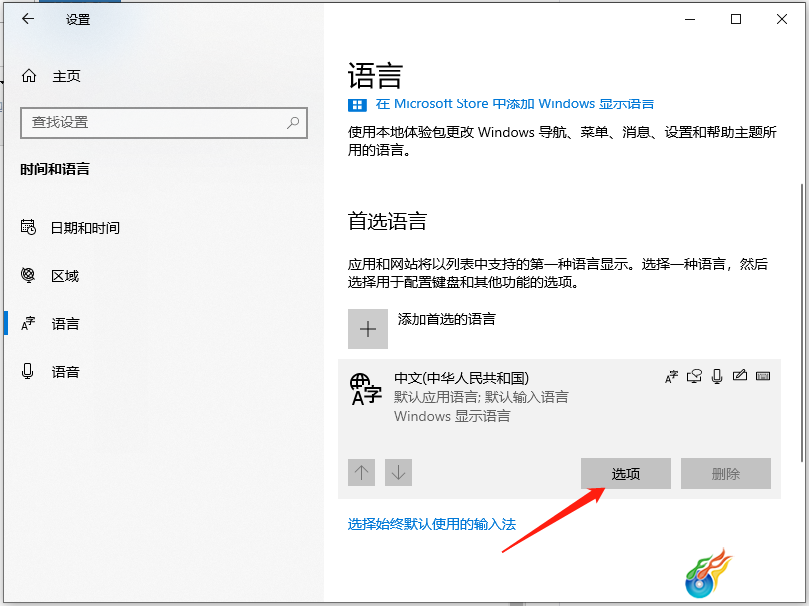This screenshot has height=606, width=809.
Task: Click the Microsoft Store icon
Action: coord(357,105)
